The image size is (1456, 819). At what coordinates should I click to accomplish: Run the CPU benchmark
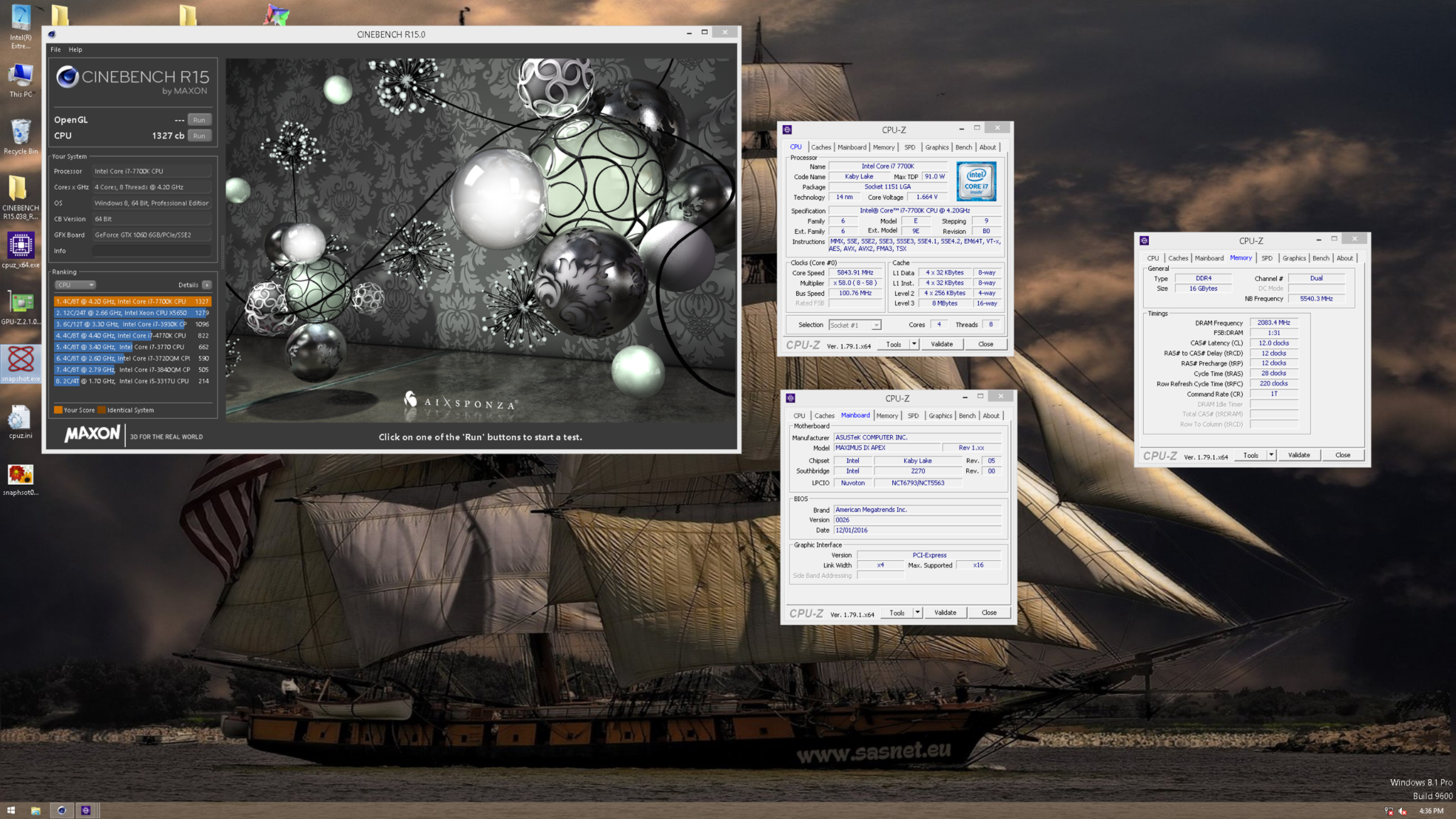199,136
